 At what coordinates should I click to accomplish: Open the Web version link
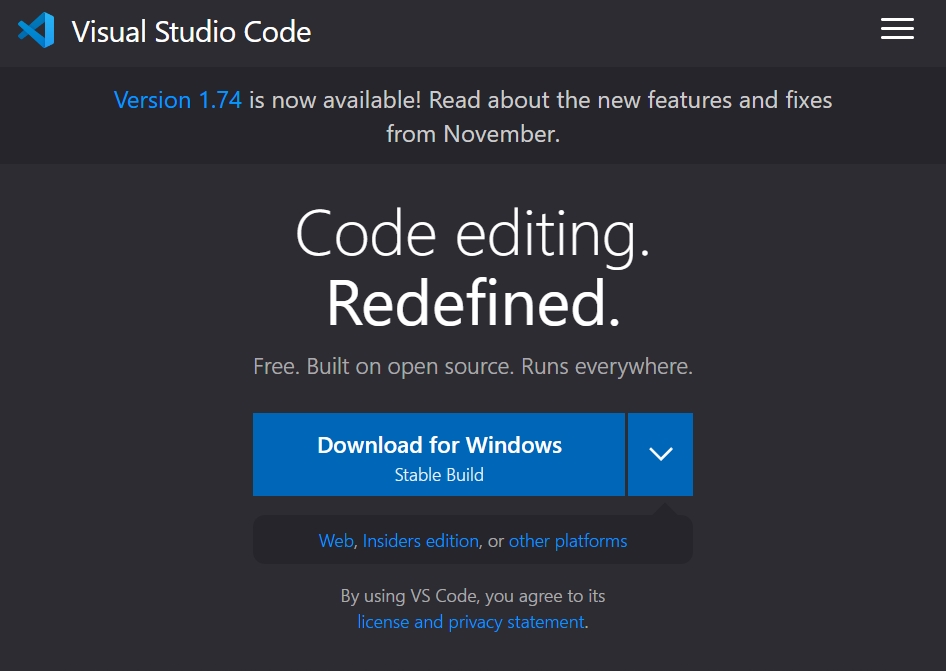coord(336,541)
